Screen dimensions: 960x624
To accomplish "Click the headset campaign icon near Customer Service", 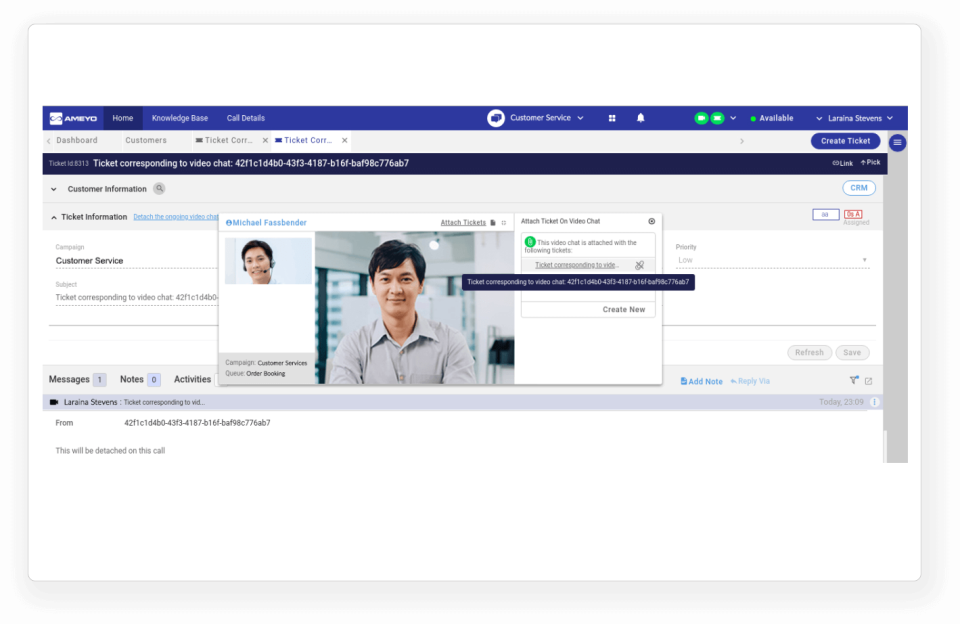I will [x=495, y=117].
